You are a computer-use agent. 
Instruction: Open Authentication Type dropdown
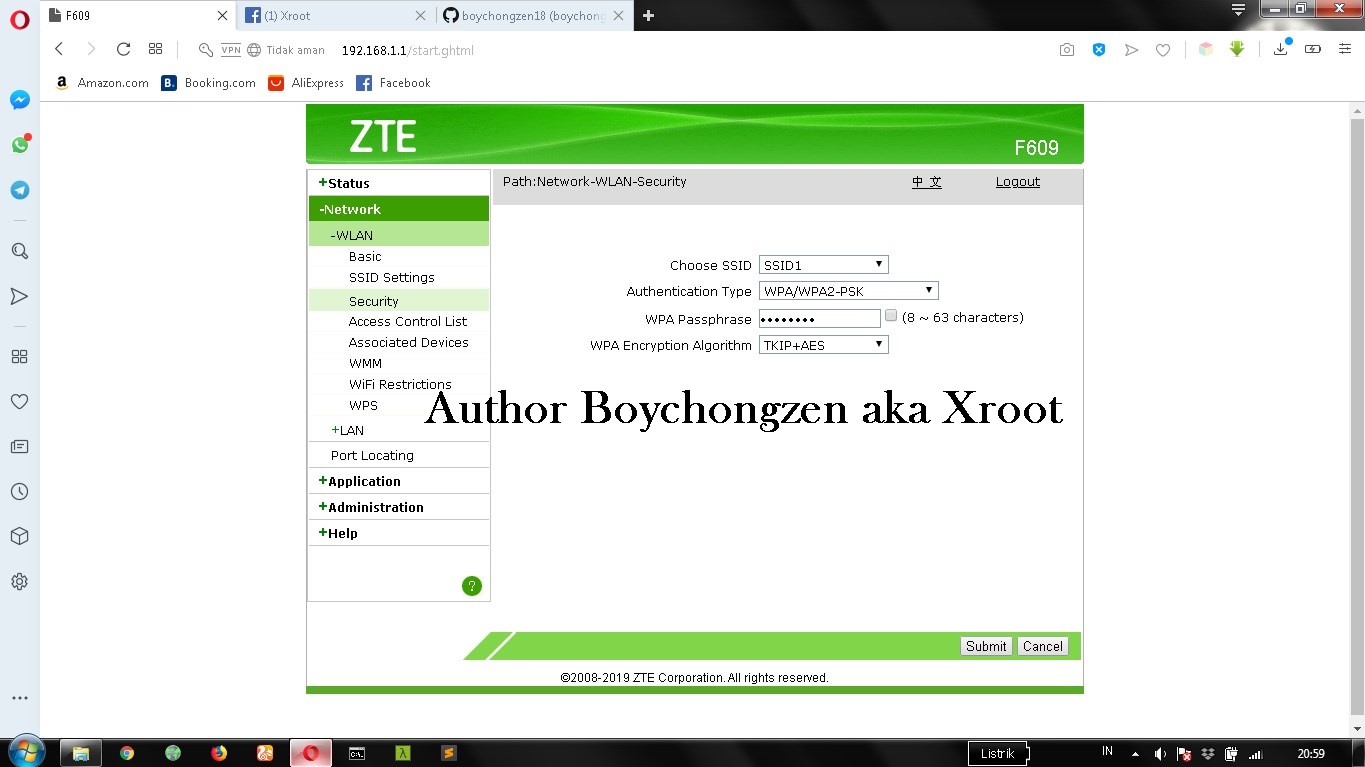pyautogui.click(x=848, y=291)
